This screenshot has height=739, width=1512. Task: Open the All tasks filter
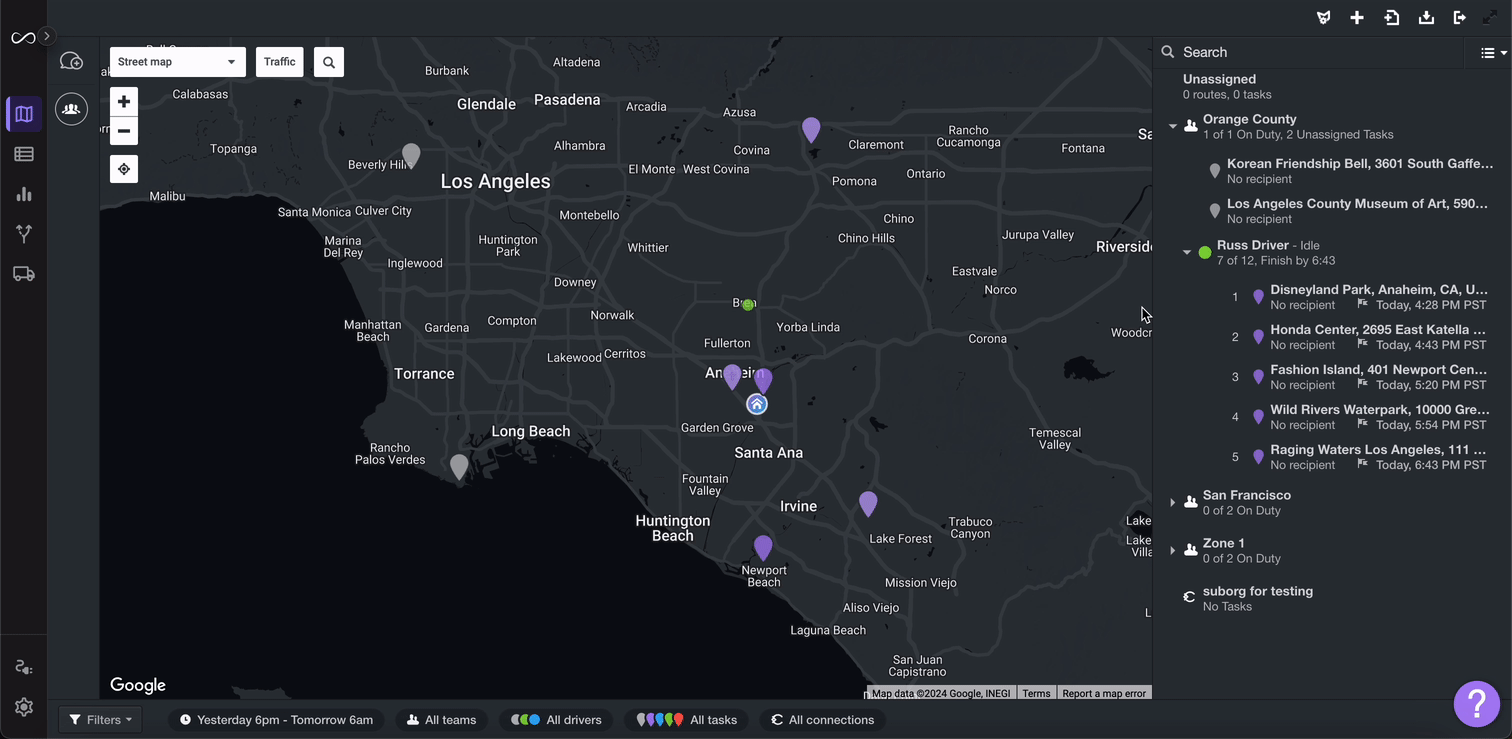tap(687, 720)
